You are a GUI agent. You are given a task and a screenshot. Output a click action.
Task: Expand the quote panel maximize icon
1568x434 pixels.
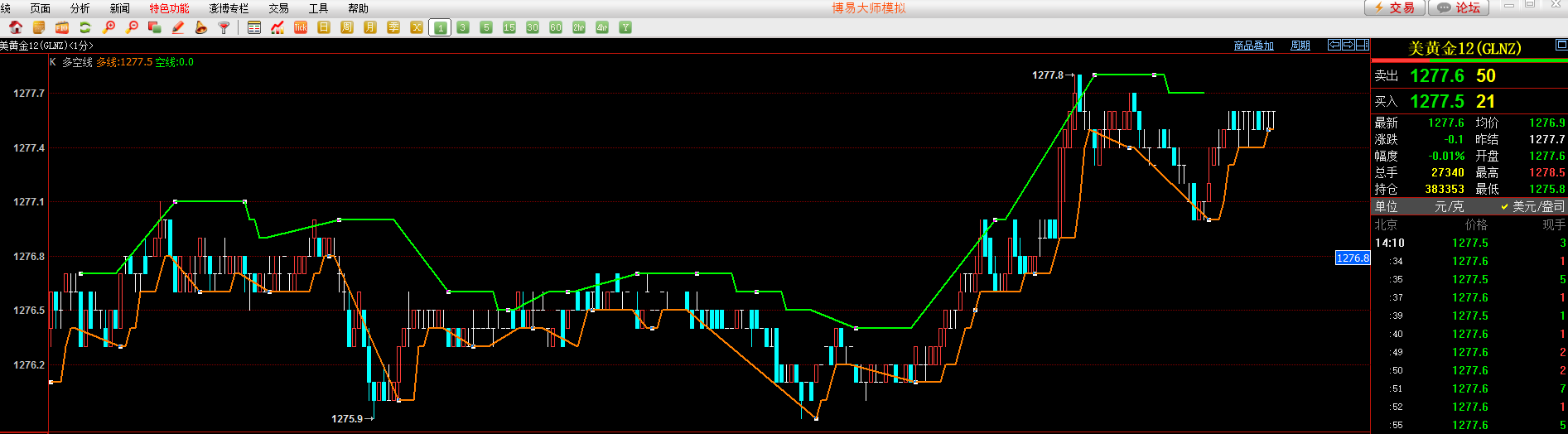pyautogui.click(x=1561, y=45)
